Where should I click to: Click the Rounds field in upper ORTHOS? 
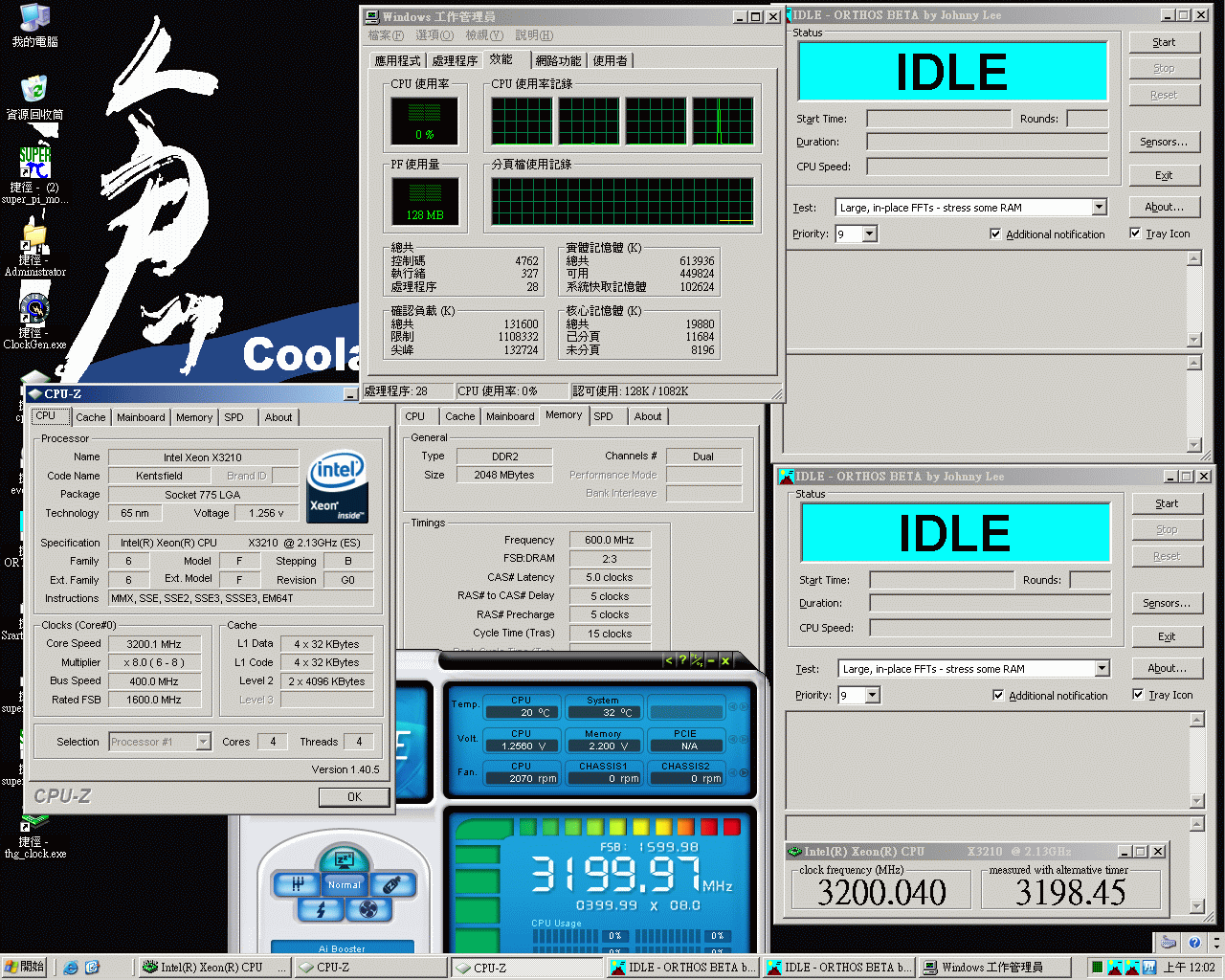coord(1087,119)
